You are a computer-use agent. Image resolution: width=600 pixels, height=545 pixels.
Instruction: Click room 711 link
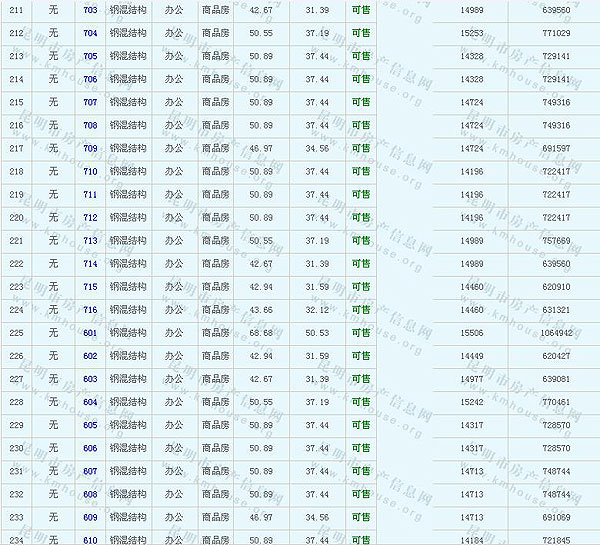tap(90, 194)
